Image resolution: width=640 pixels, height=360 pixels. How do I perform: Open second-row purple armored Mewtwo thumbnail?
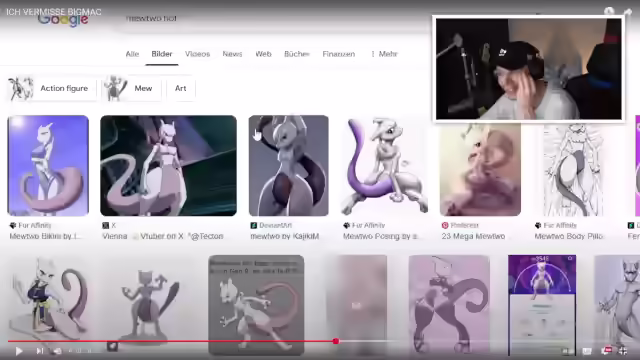[x=449, y=304]
